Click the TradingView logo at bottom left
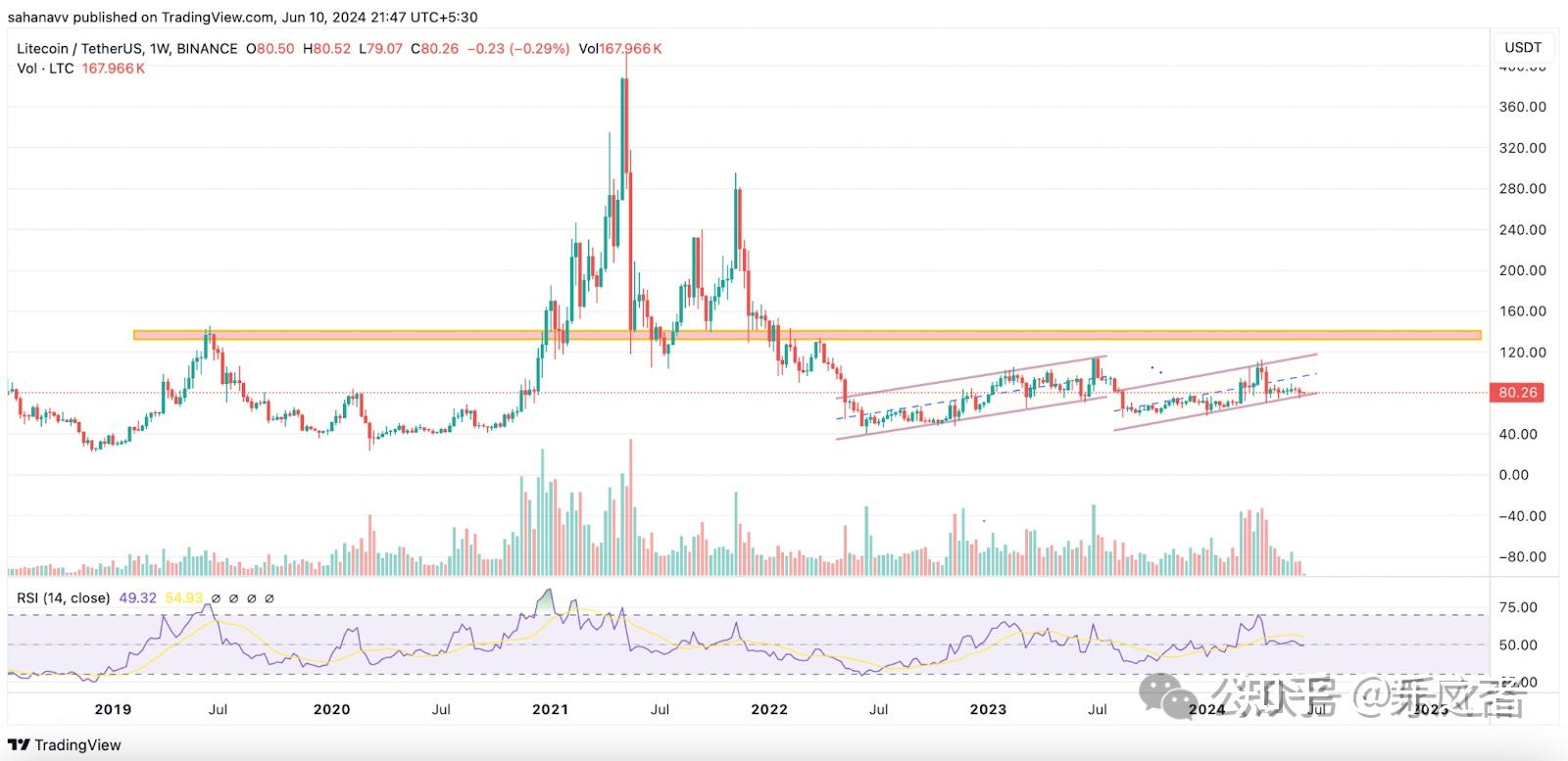This screenshot has width=1568, height=761. 65,744
